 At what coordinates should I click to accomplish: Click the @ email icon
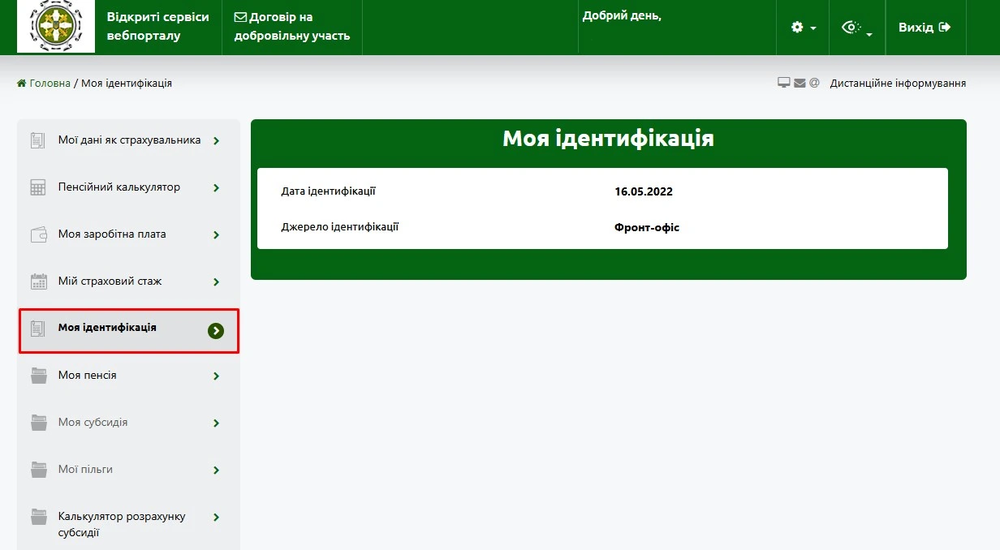coord(814,83)
